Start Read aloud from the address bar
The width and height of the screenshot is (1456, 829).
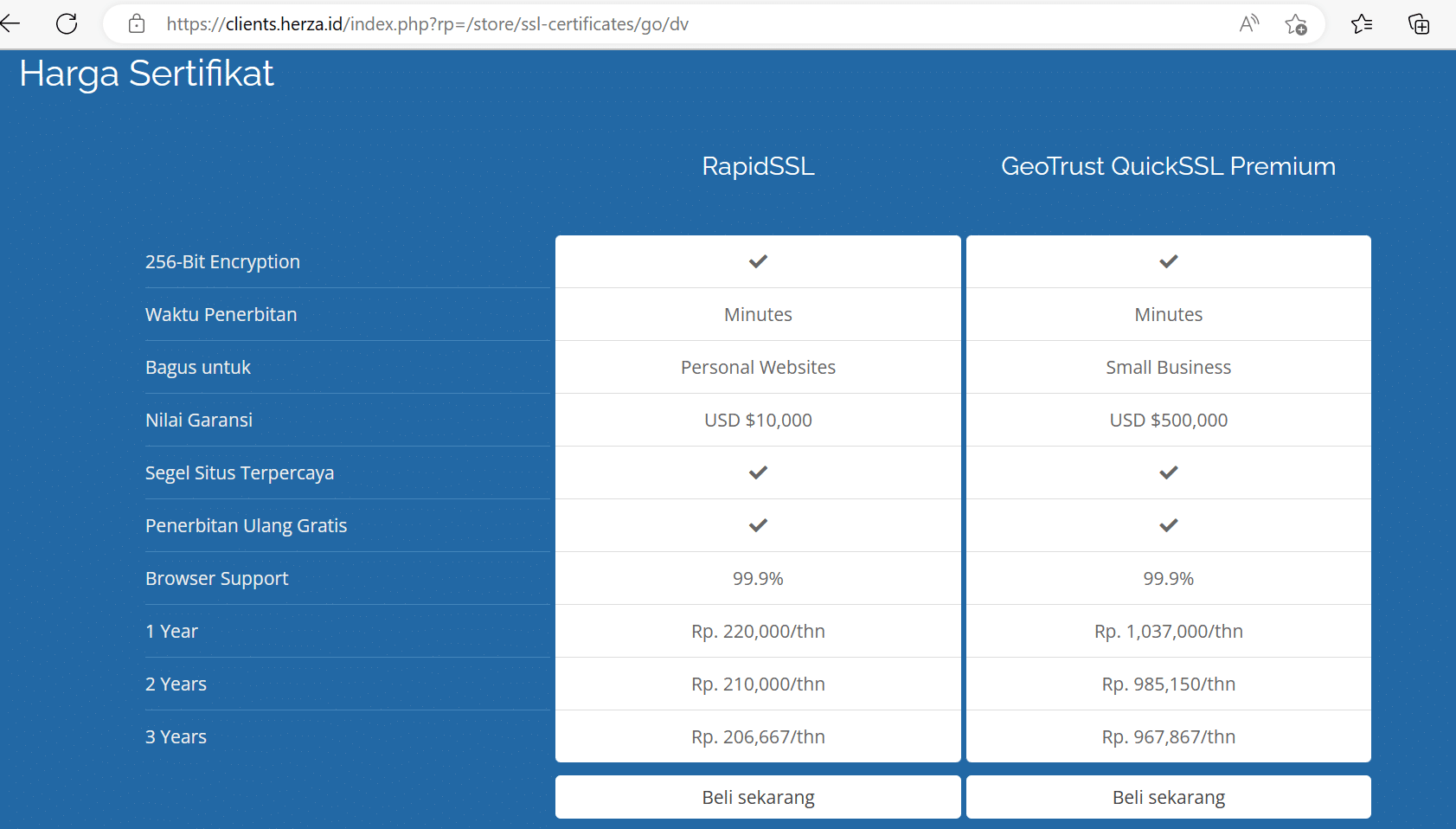click(1248, 24)
